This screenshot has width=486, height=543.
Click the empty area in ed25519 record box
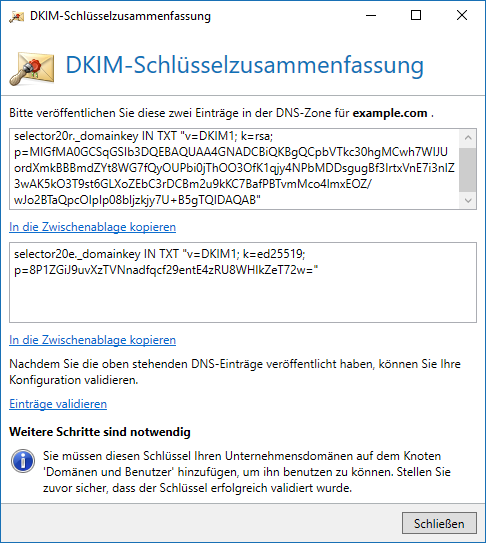point(243,300)
